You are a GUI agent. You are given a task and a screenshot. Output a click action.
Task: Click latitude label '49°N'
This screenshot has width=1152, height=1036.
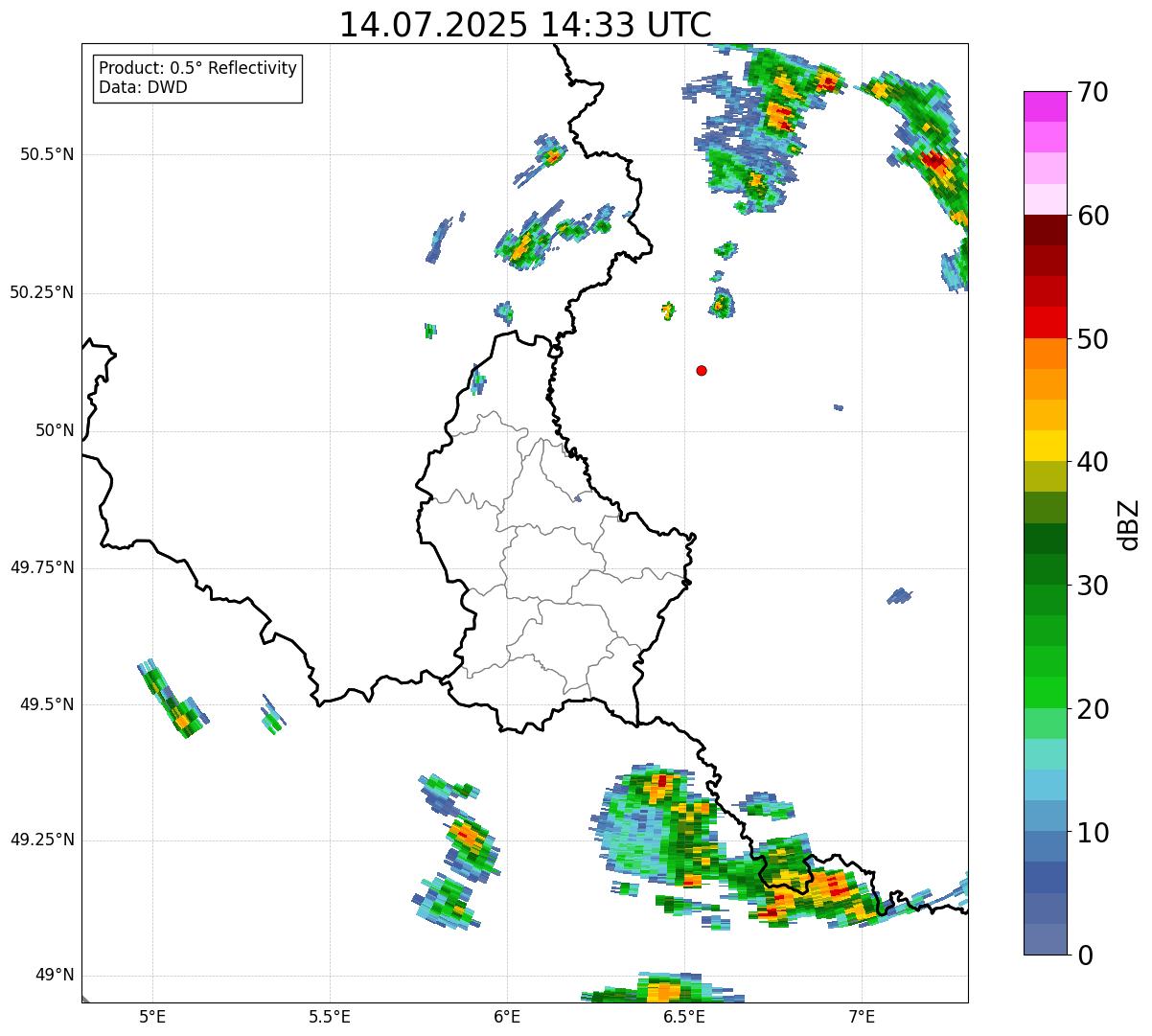55,975
